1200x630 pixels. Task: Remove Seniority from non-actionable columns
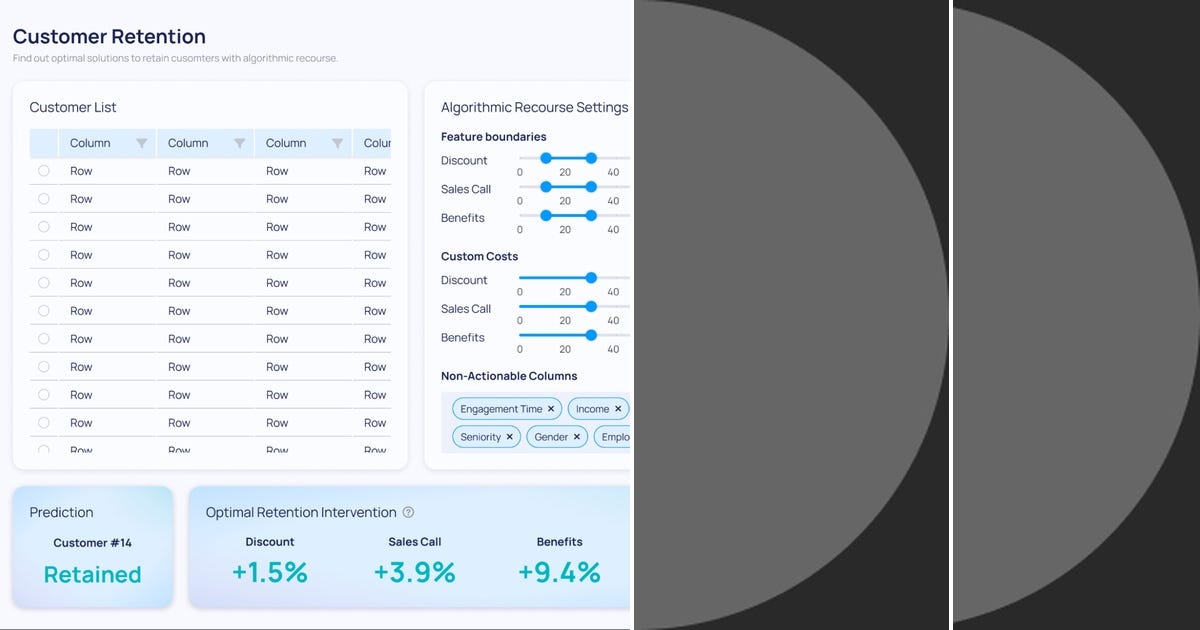tap(509, 437)
